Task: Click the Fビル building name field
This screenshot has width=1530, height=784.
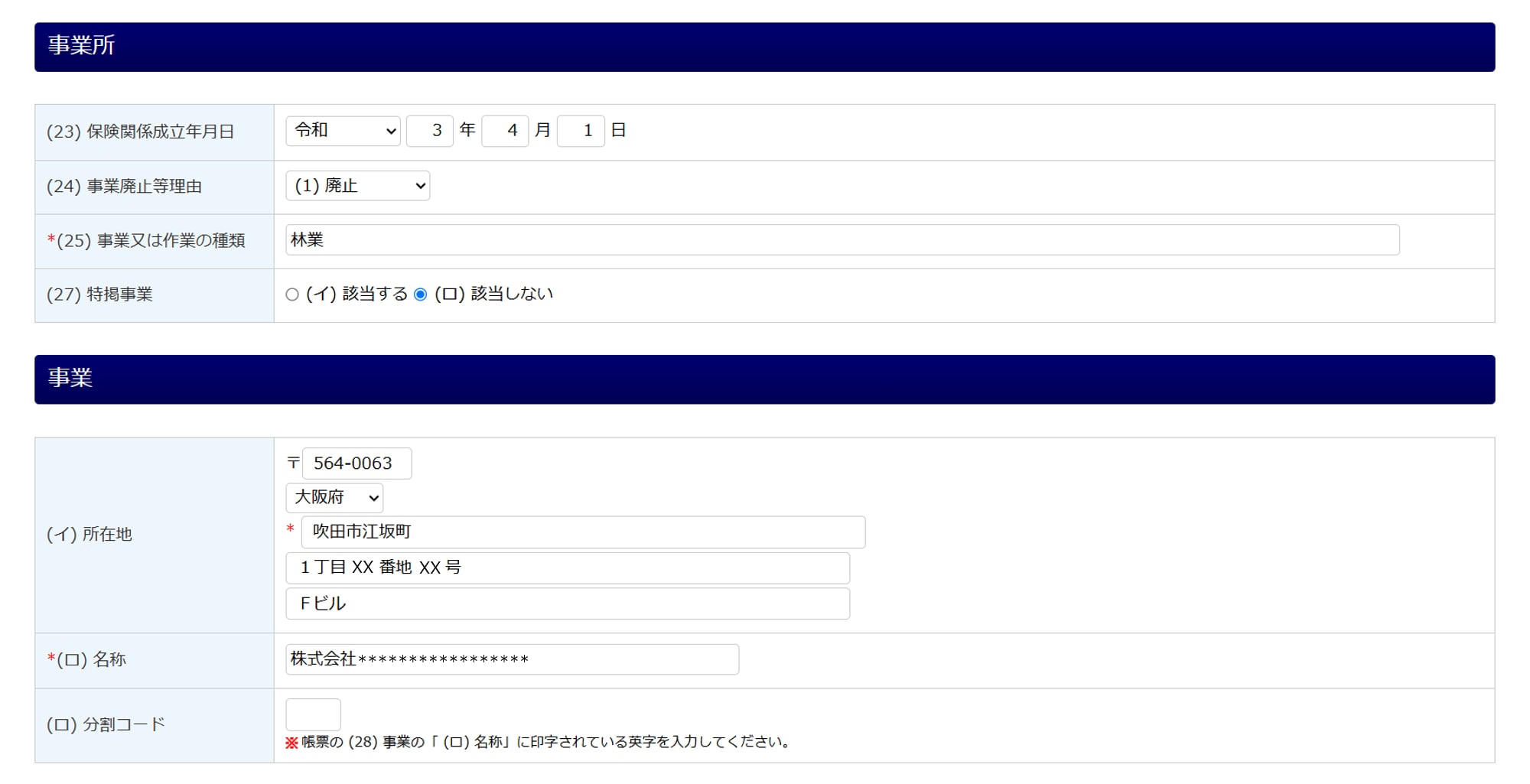Action: (568, 603)
